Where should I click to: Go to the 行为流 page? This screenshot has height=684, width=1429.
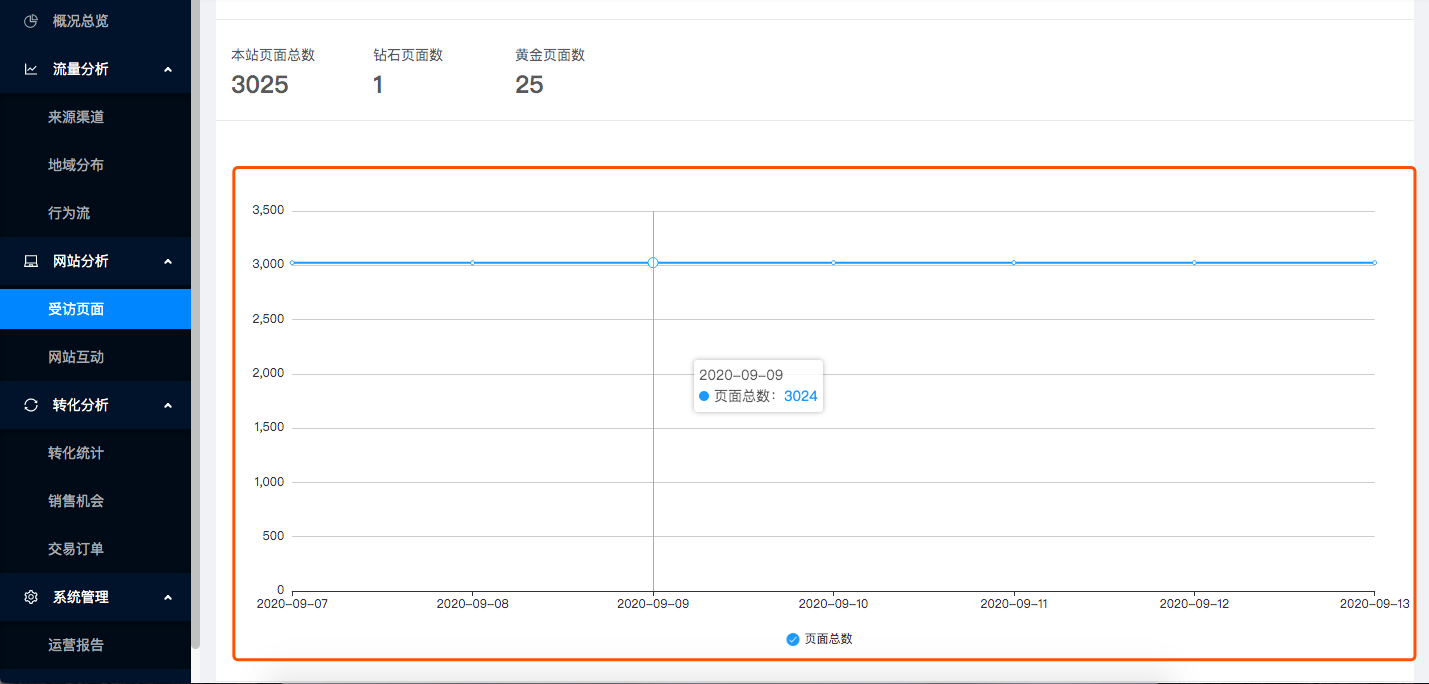69,213
